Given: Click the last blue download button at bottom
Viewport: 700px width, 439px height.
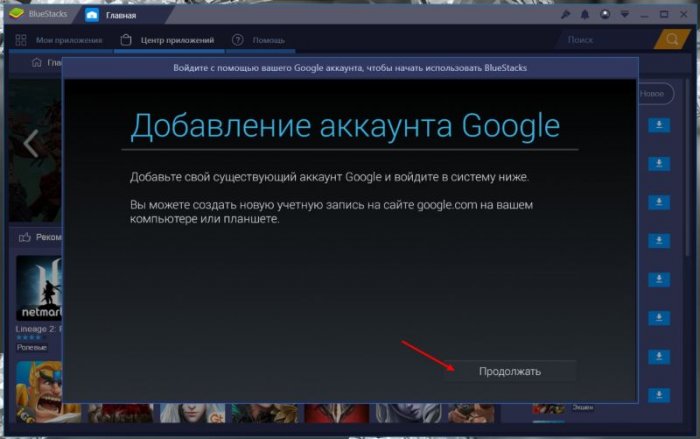Looking at the screenshot, I should [658, 395].
